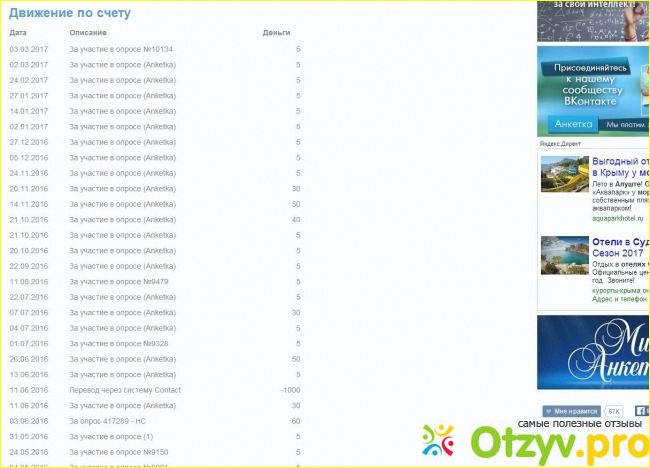The image size is (650, 468).
Task: Click the VK 'Мне нравится' like button
Action: [571, 411]
